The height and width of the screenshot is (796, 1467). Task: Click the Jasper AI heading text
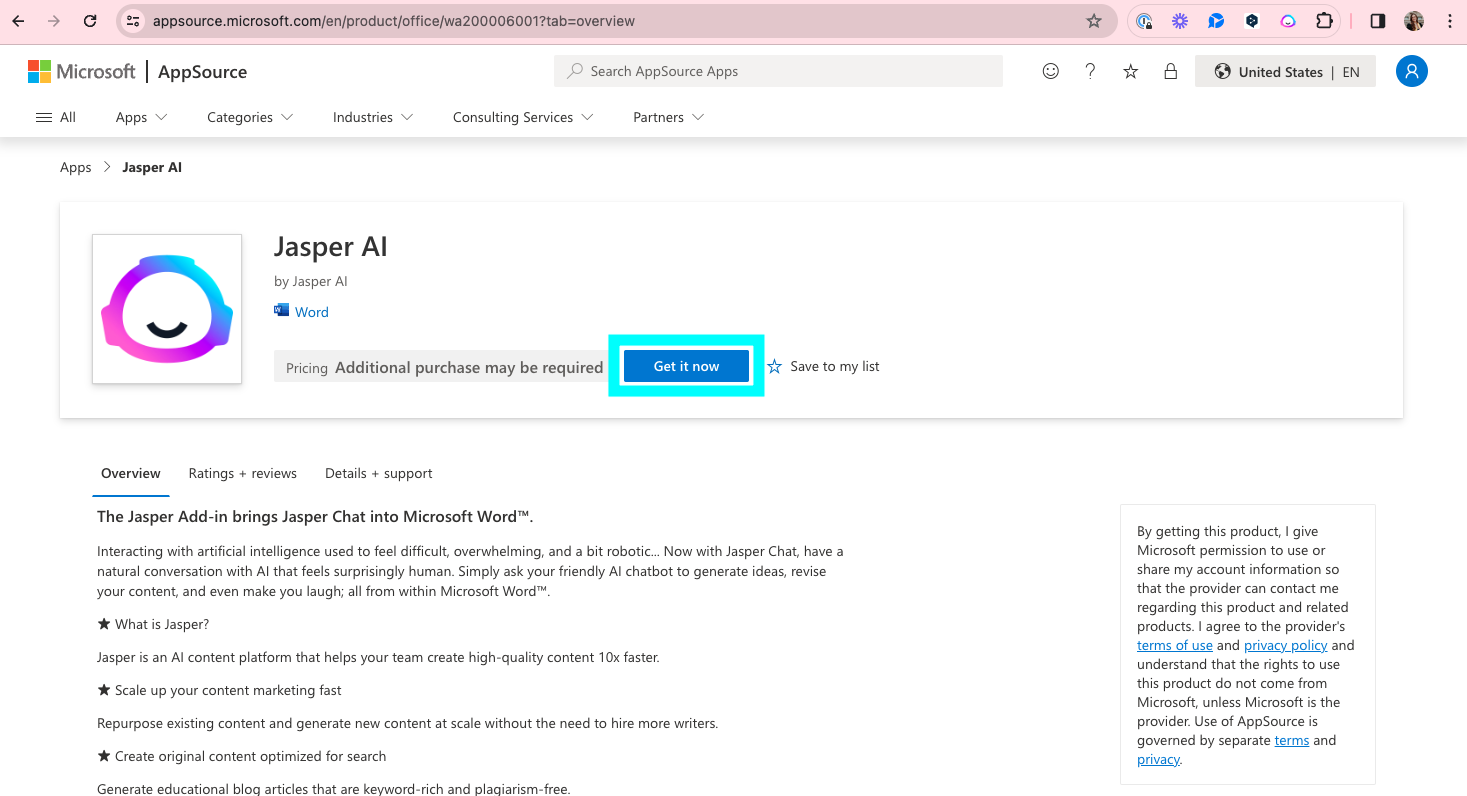tap(331, 247)
